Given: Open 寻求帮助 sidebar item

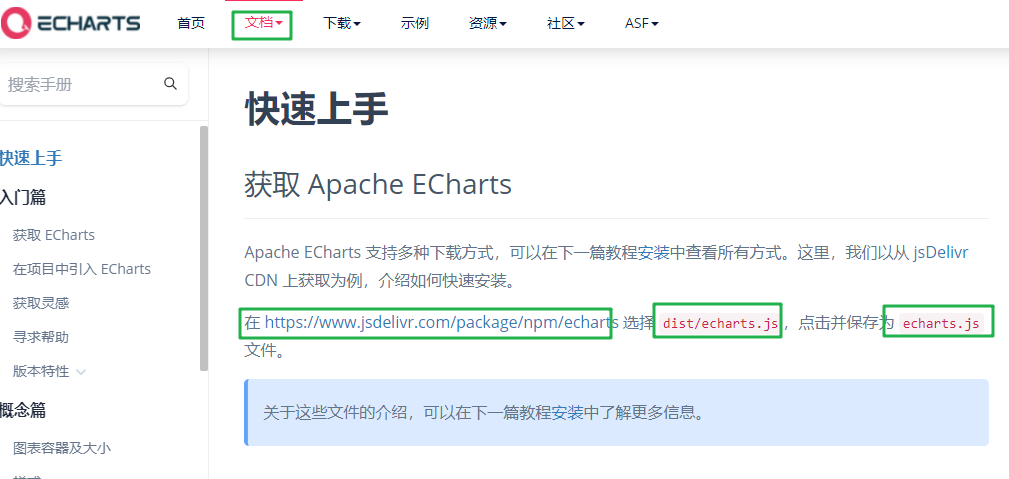Looking at the screenshot, I should pos(41,337).
